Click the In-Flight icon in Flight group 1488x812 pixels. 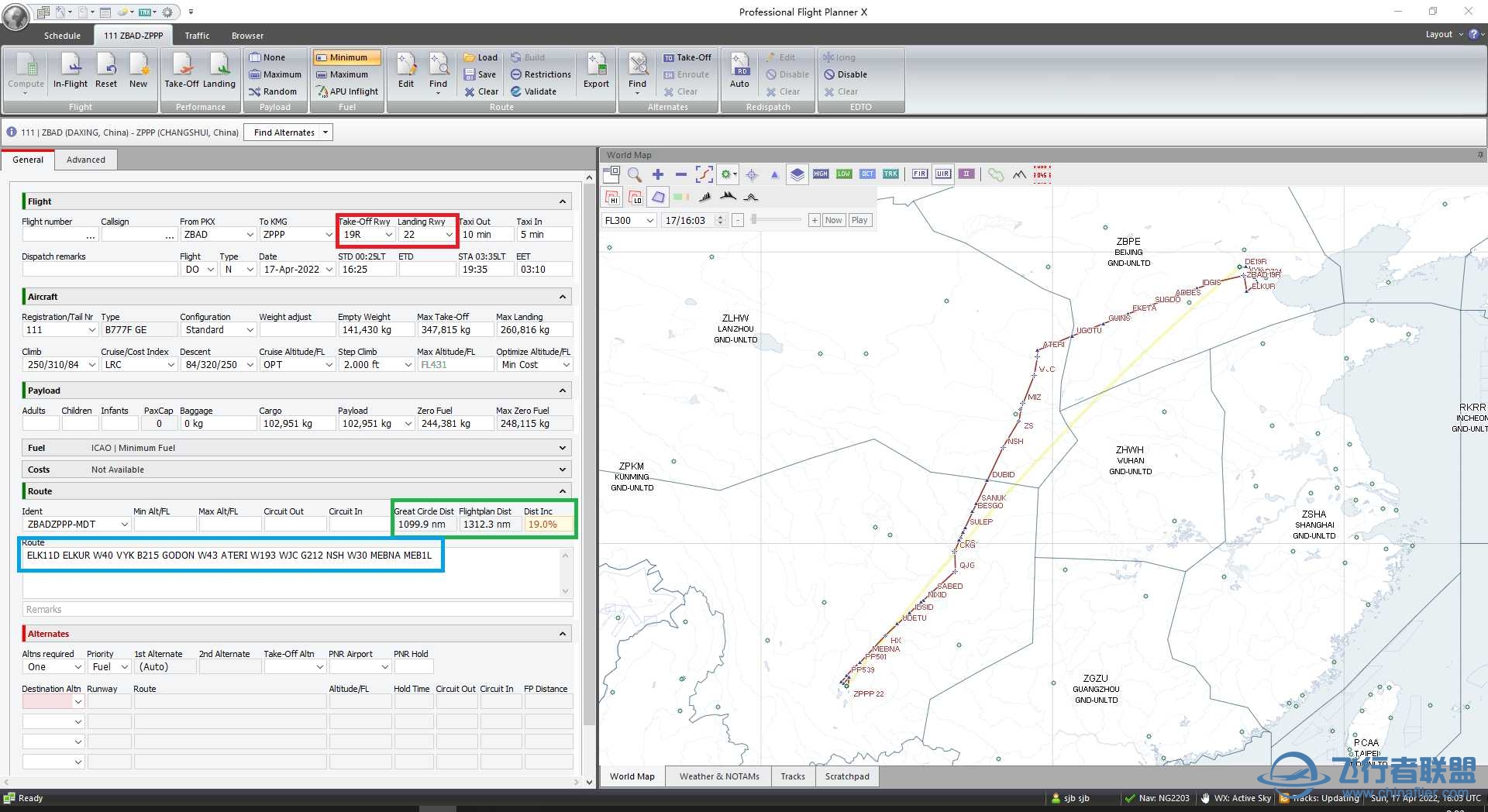[x=70, y=71]
